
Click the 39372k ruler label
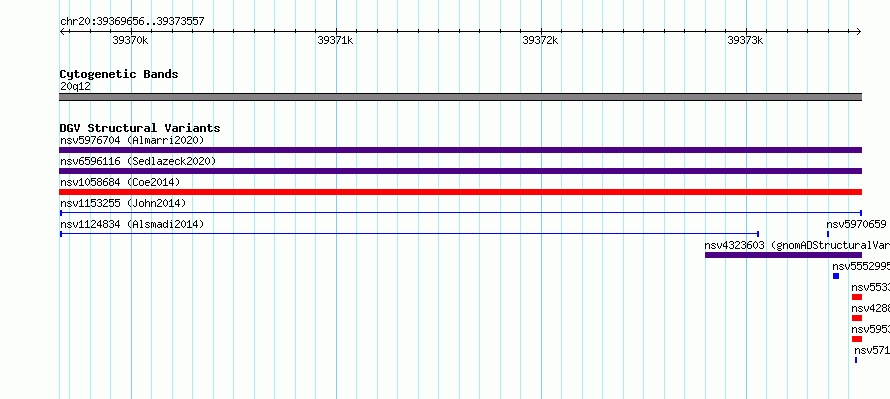pos(540,40)
